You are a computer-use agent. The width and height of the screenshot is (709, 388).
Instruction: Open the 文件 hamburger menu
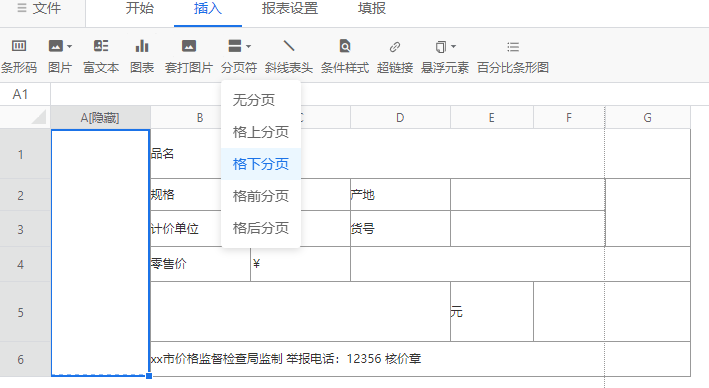coord(39,9)
